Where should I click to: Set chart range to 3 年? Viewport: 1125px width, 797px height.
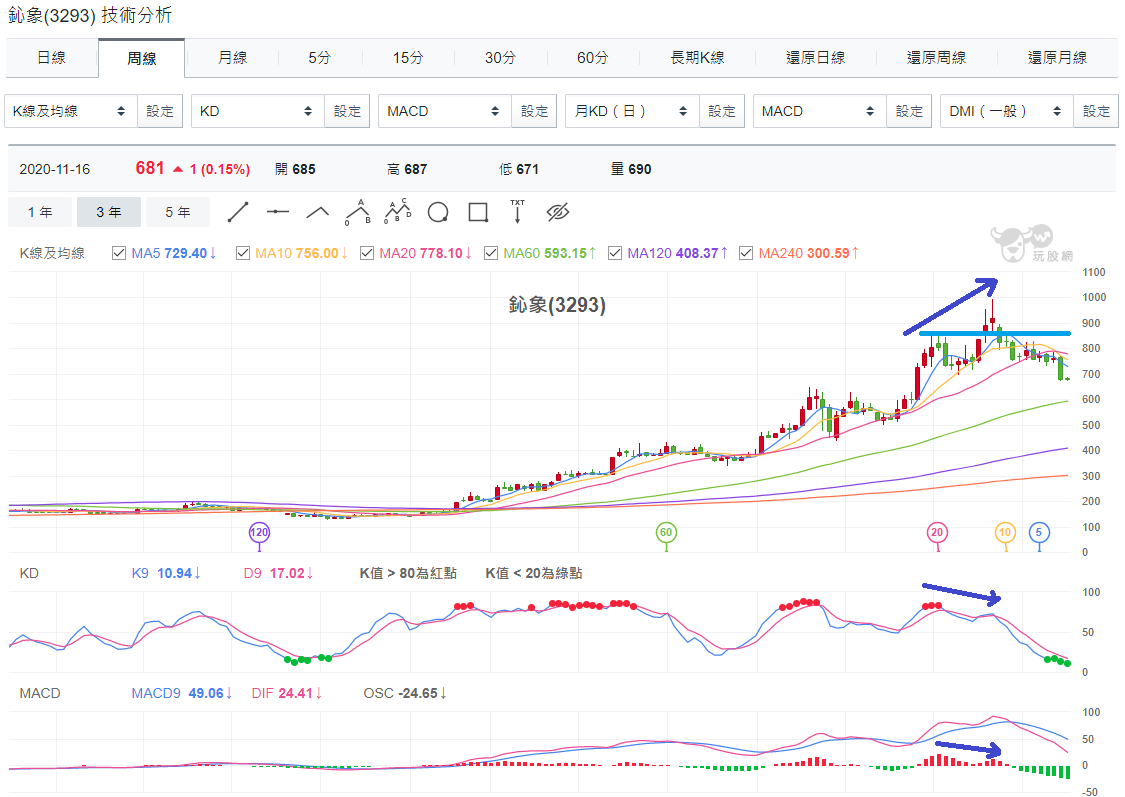point(109,212)
